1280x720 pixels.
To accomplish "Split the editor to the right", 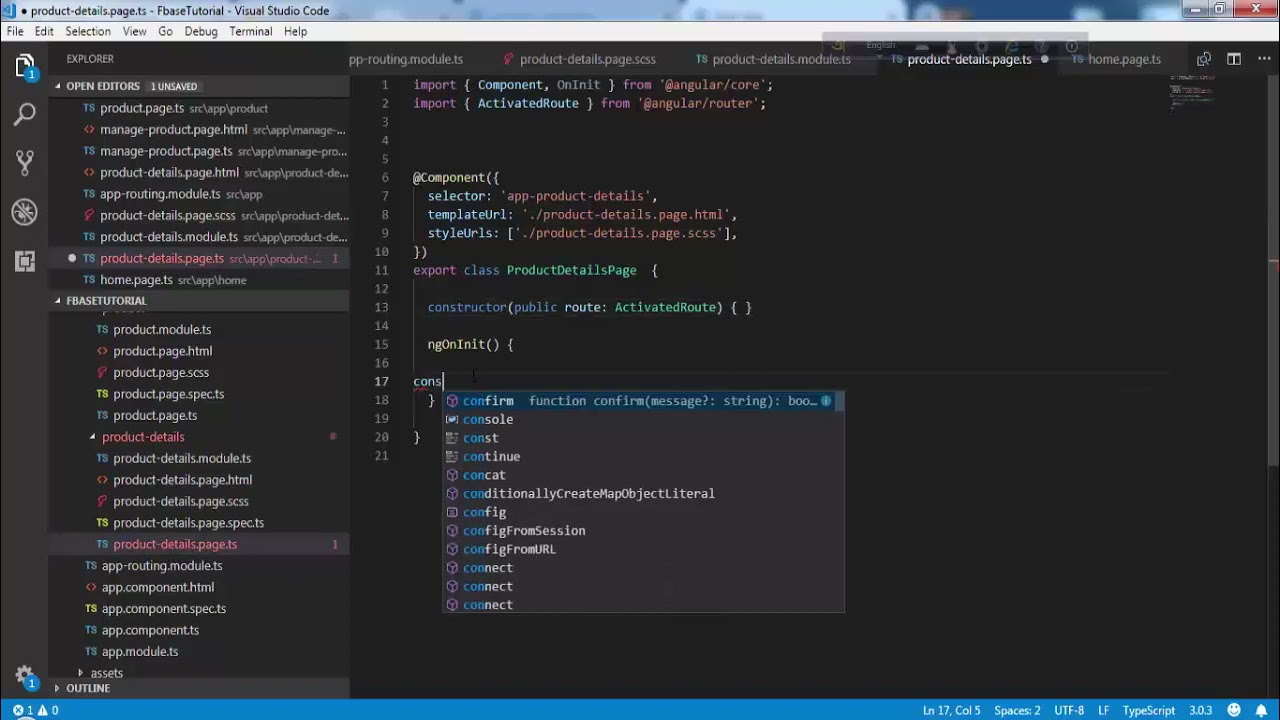I will 1234,59.
